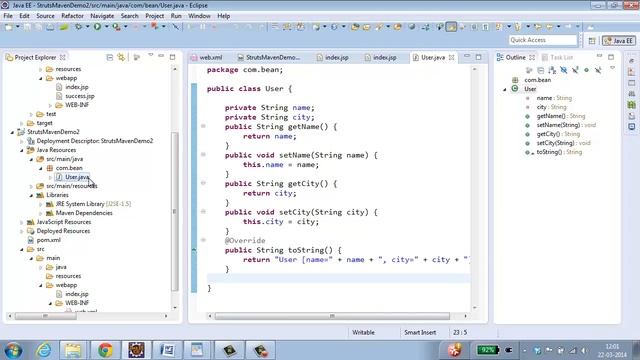Viewport: 640px width, 360px height.
Task: Click Writable status bar entry
Action: [363, 333]
